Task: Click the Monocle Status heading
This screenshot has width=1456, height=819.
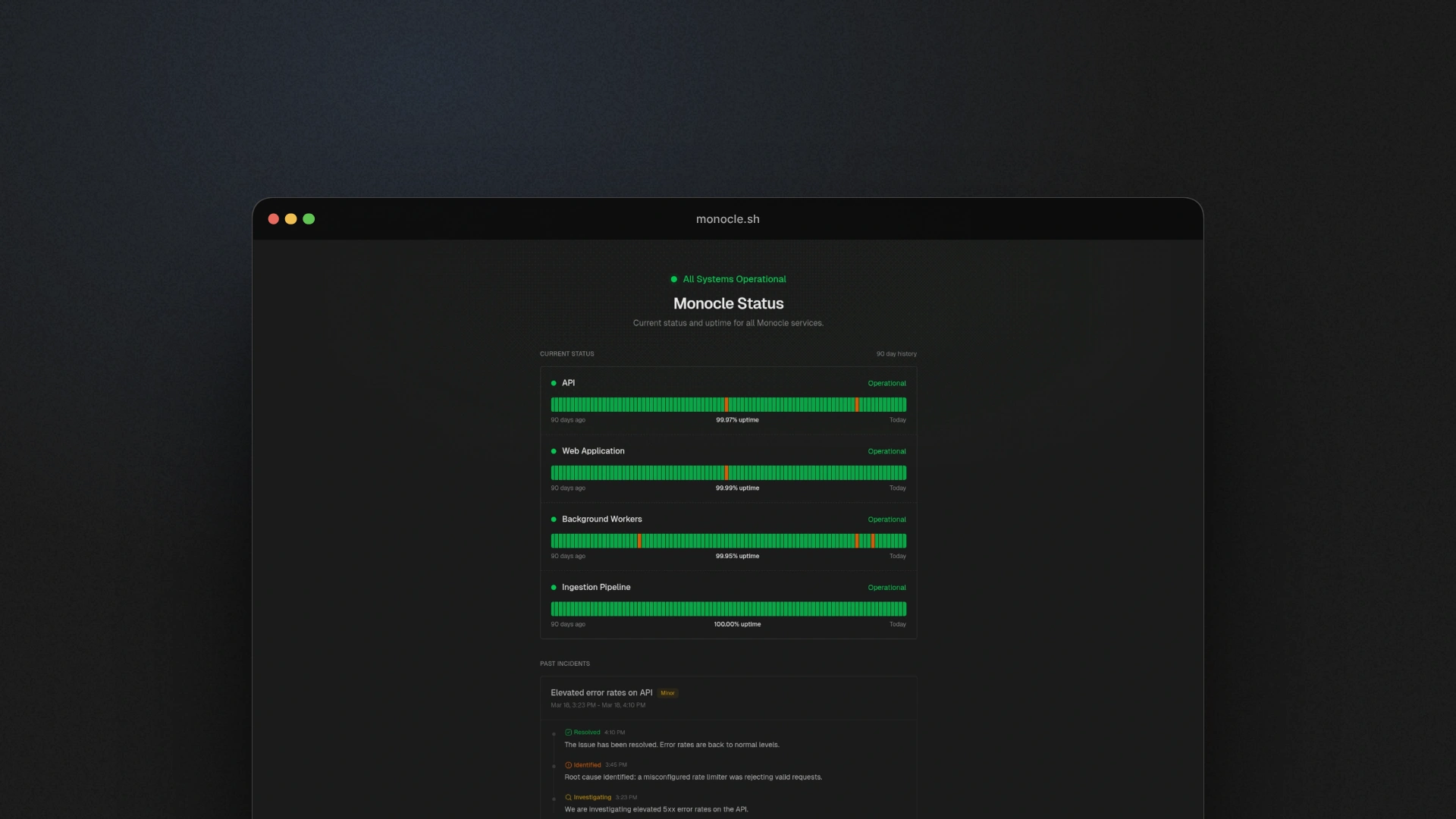Action: pyautogui.click(x=728, y=303)
